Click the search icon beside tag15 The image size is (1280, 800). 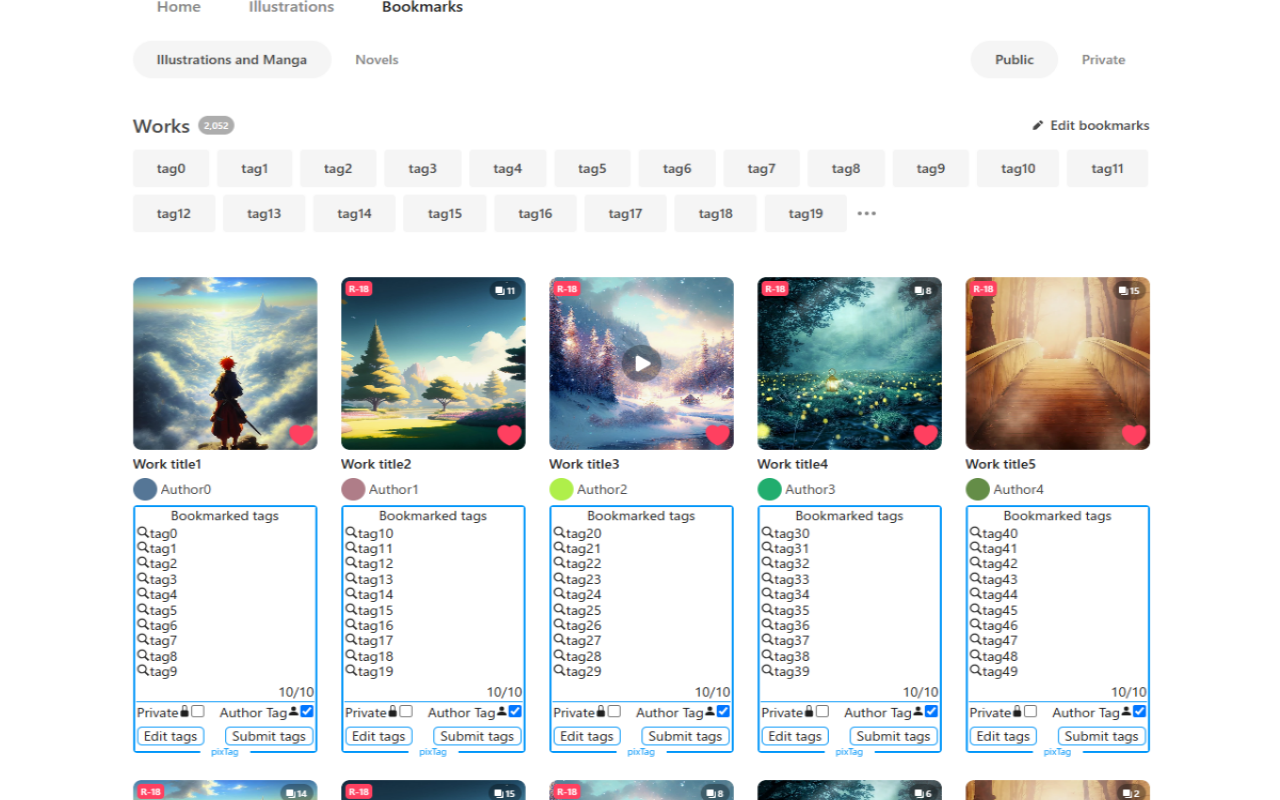click(351, 610)
